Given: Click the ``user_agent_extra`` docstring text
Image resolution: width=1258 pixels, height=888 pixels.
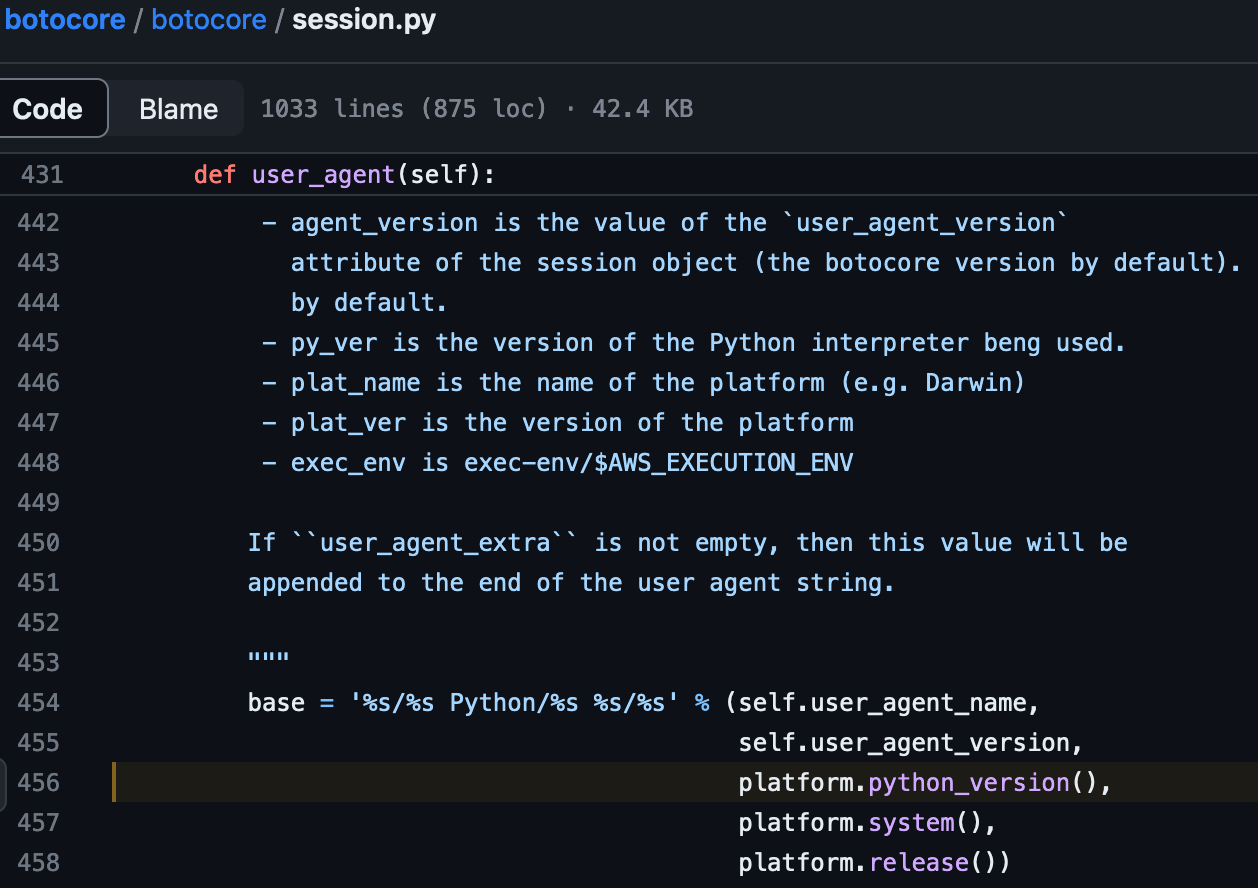Looking at the screenshot, I should click(434, 542).
